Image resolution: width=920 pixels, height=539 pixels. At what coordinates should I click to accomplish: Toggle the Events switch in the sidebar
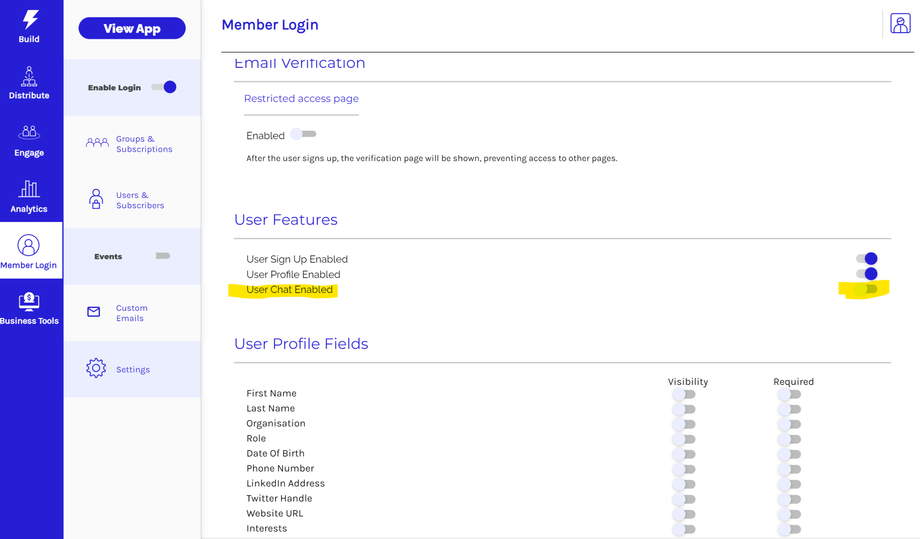coord(162,256)
